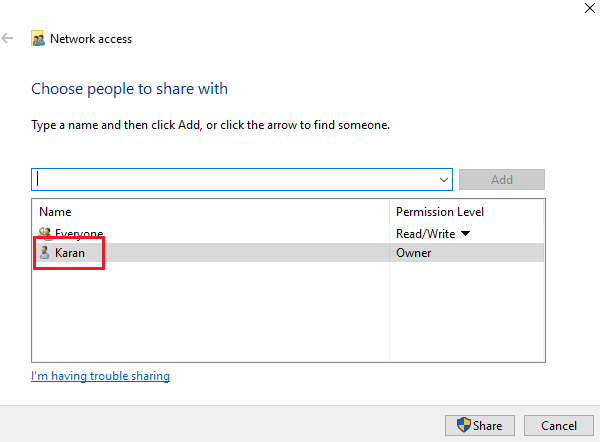
Task: Click the back arrow in the header
Action: point(9,39)
